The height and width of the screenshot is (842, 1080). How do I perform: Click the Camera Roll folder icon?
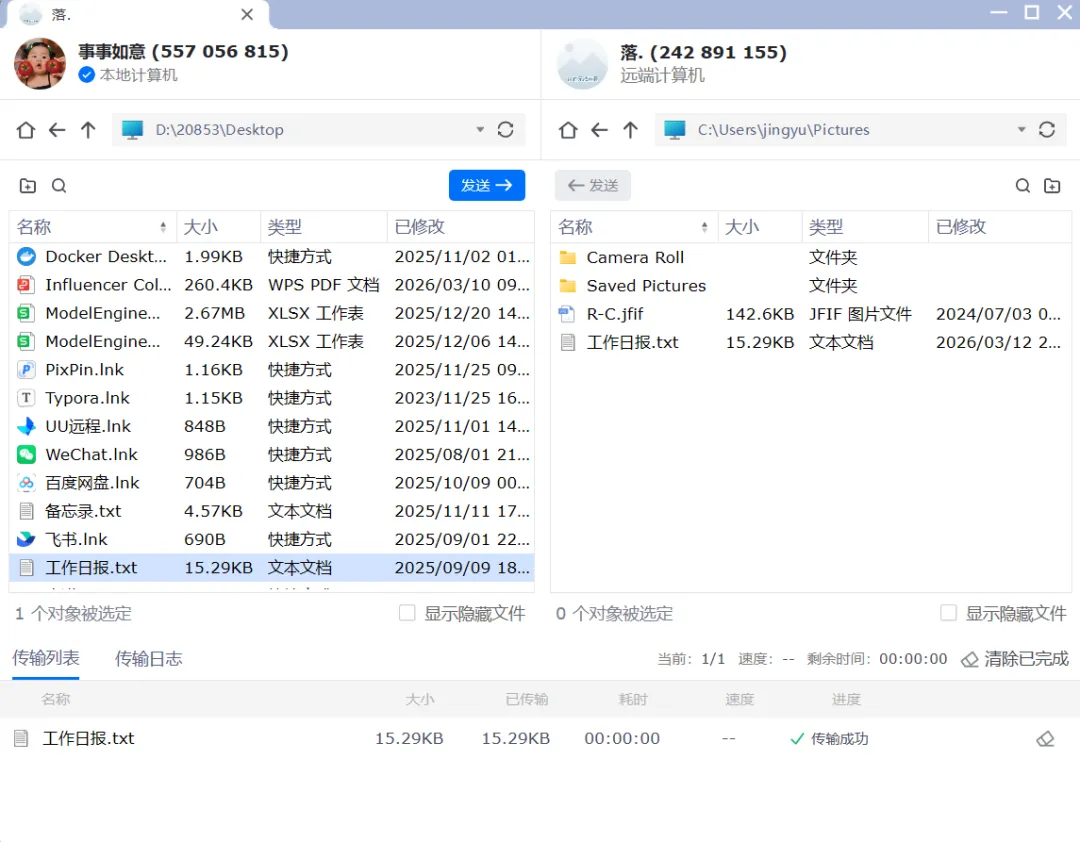pyautogui.click(x=568, y=257)
